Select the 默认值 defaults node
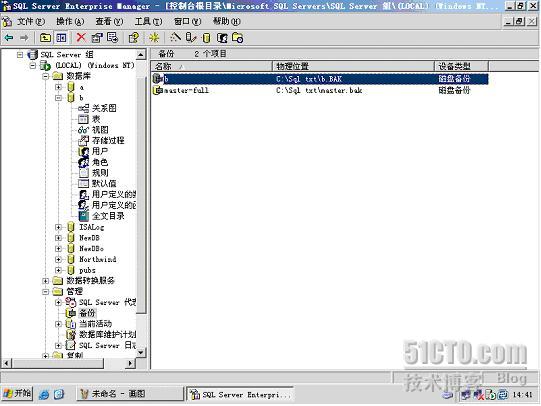Image resolution: width=541 pixels, height=406 pixels. click(x=104, y=184)
